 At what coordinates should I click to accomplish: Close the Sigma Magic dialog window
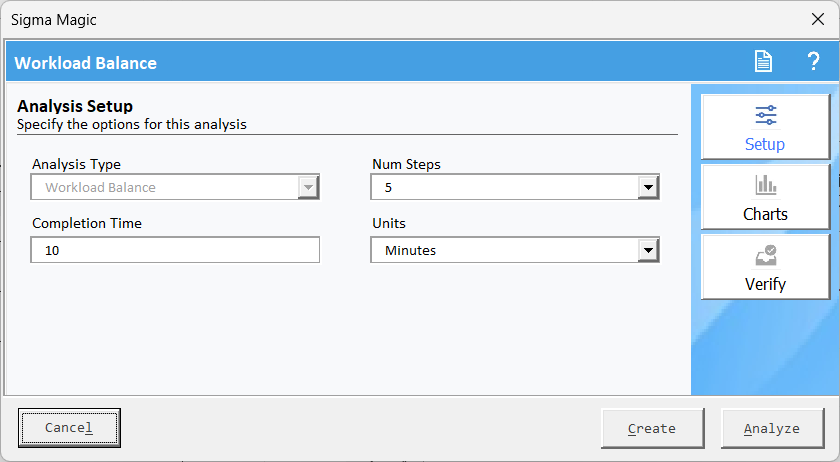click(817, 19)
